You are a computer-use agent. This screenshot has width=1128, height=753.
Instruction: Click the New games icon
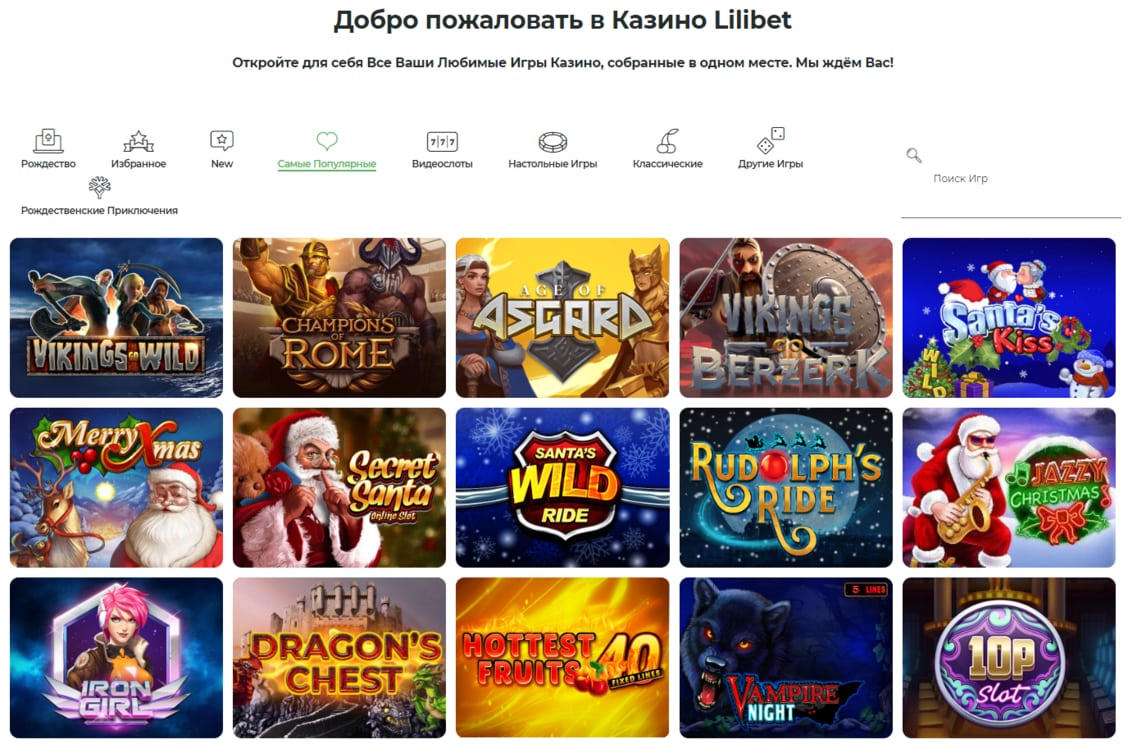pos(222,140)
